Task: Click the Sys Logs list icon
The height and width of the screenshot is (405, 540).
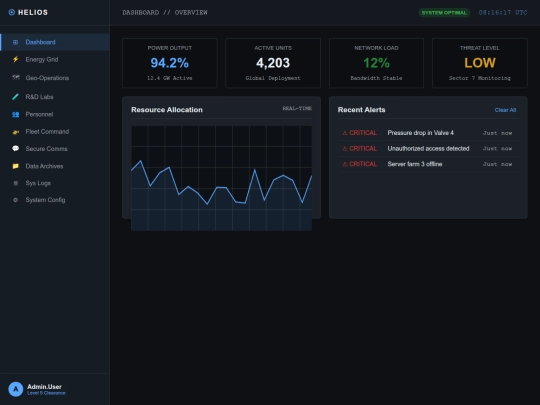Action: point(15,183)
